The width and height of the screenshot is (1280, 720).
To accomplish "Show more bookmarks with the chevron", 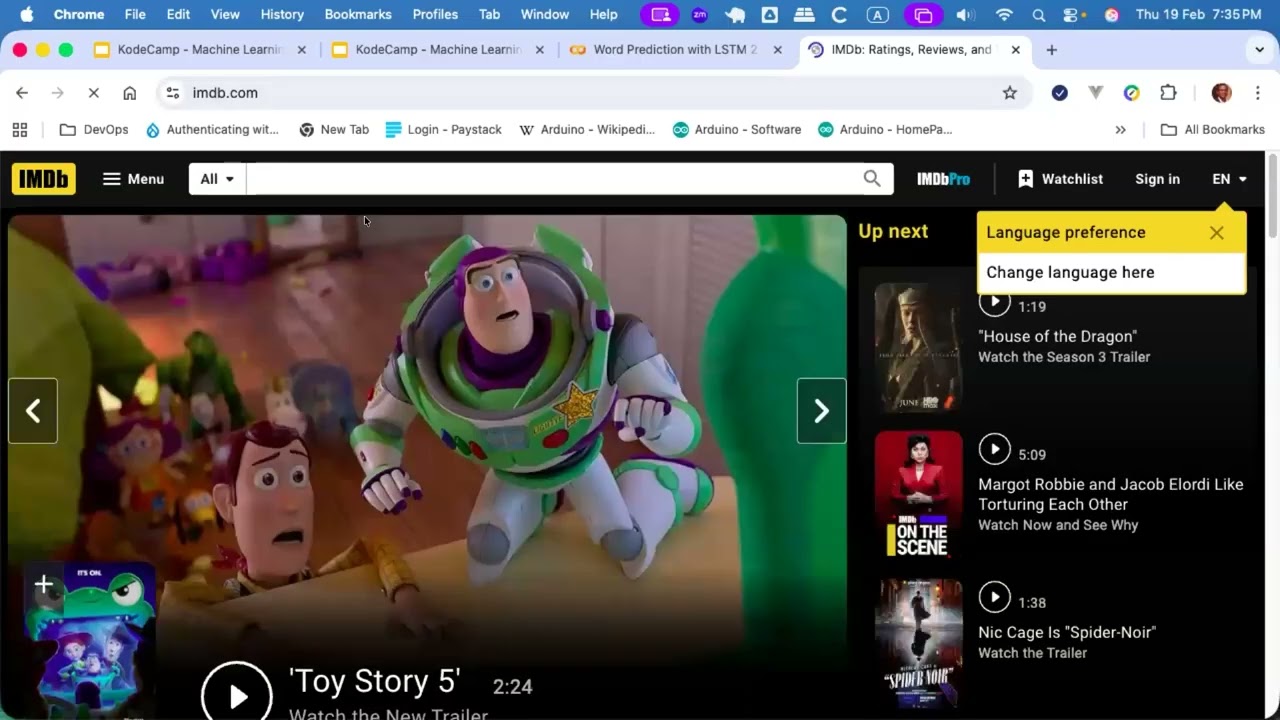I will click(1120, 130).
